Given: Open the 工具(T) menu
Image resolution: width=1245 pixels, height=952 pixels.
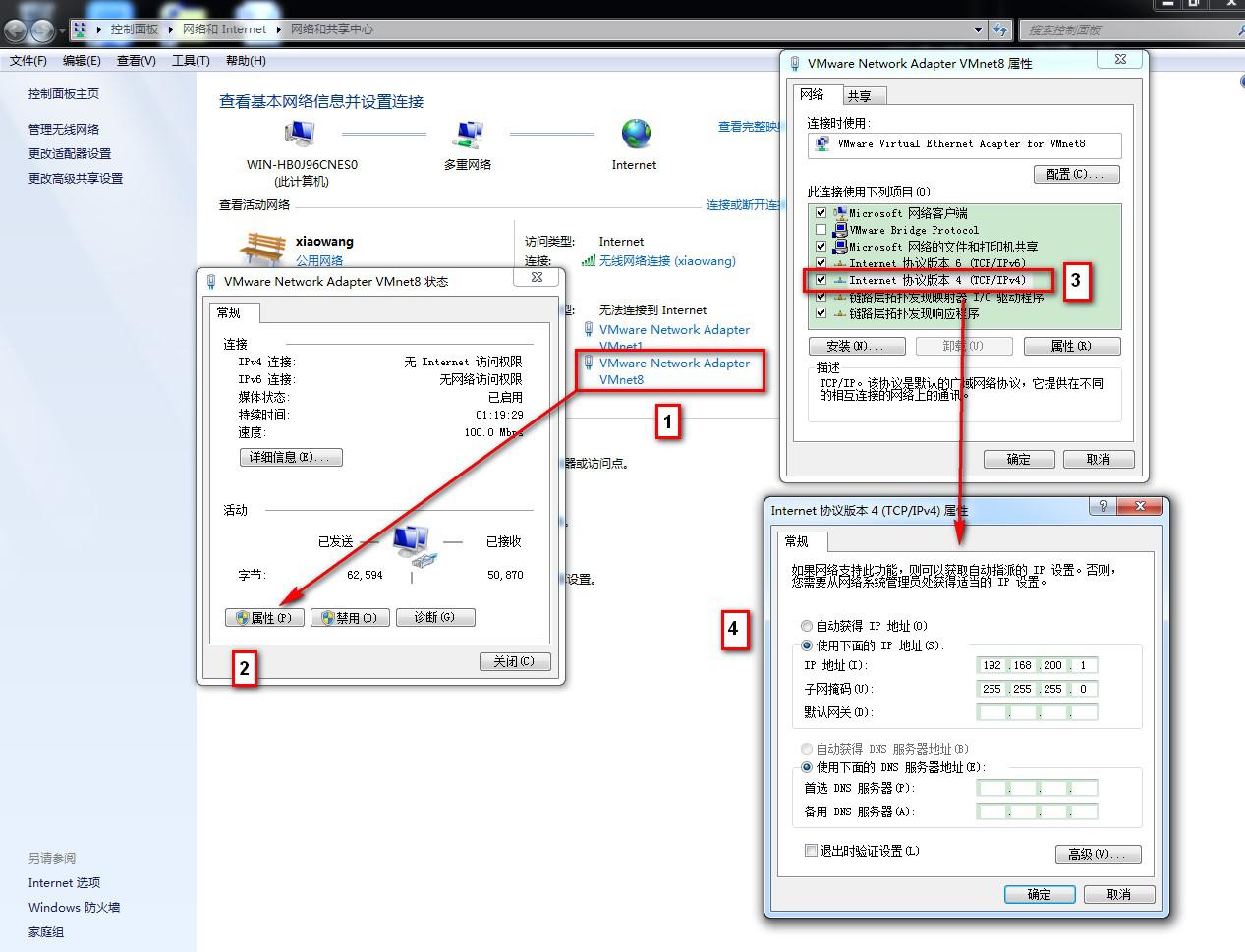Looking at the screenshot, I should pyautogui.click(x=191, y=61).
